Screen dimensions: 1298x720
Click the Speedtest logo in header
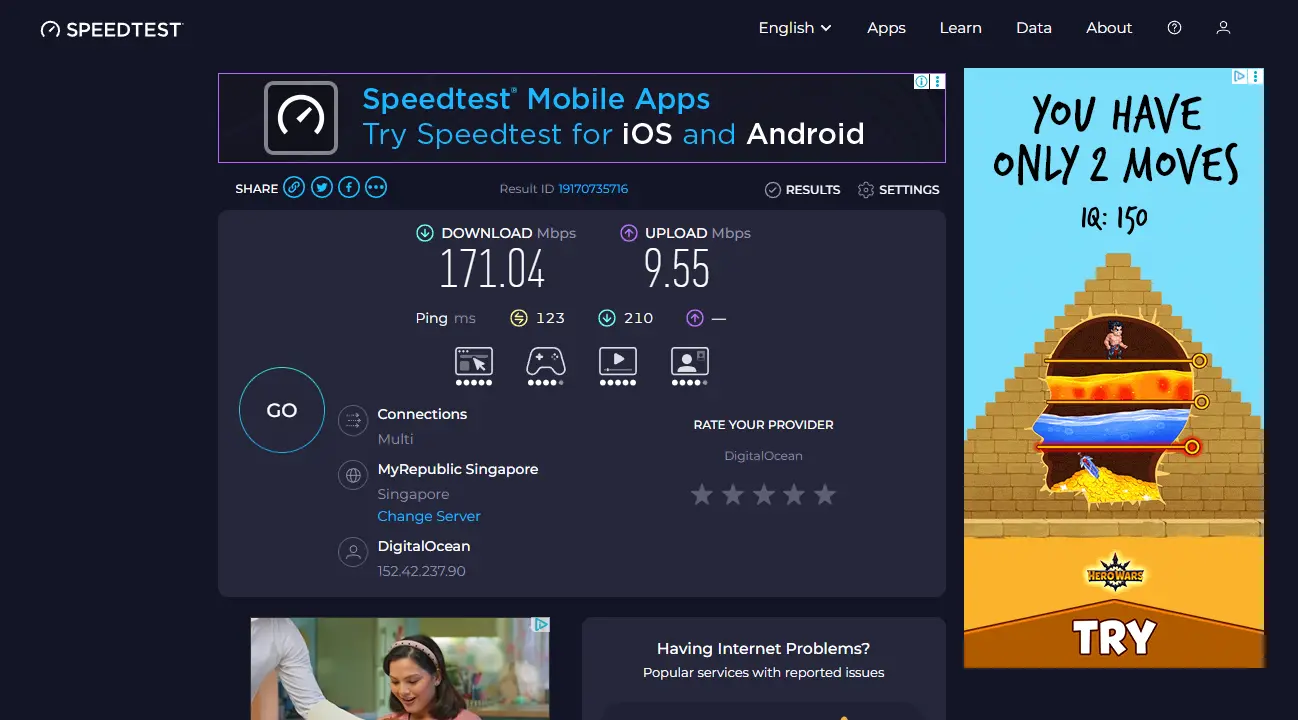[112, 29]
